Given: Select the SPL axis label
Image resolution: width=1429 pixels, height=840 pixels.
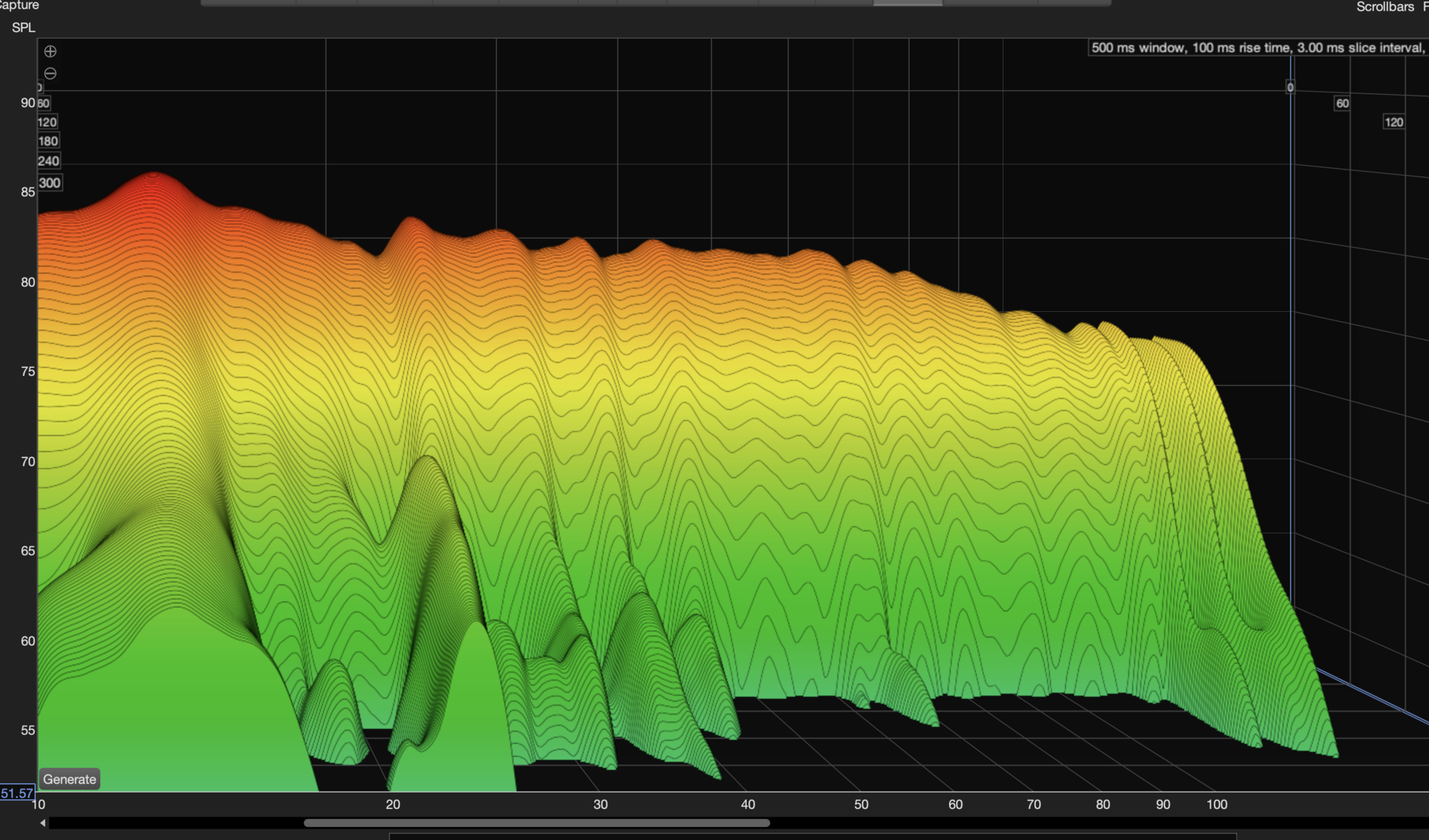Looking at the screenshot, I should [x=23, y=27].
